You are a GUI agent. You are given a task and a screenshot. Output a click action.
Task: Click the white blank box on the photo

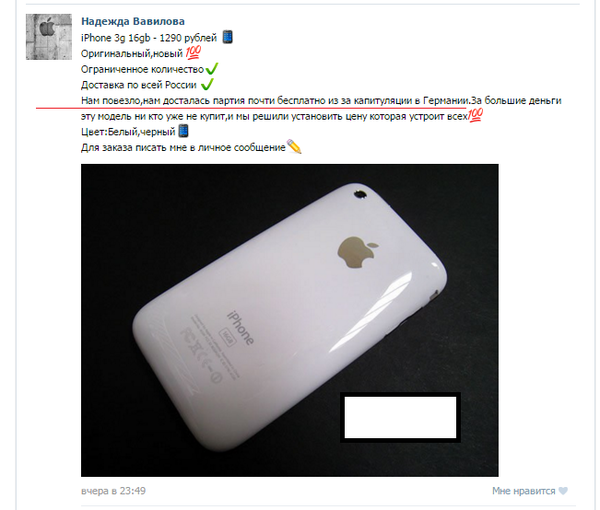(400, 417)
